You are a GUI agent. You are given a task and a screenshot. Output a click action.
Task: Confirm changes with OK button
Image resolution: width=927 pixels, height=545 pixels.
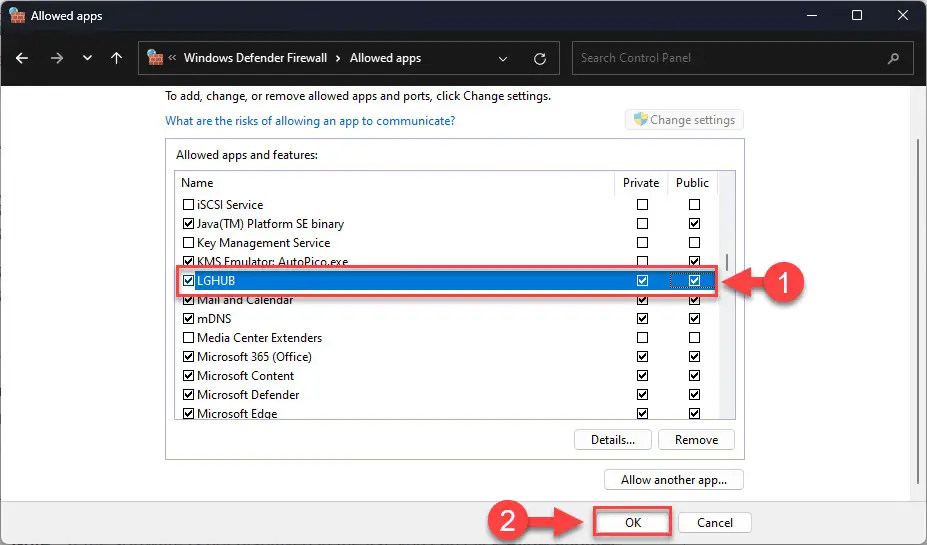(633, 523)
